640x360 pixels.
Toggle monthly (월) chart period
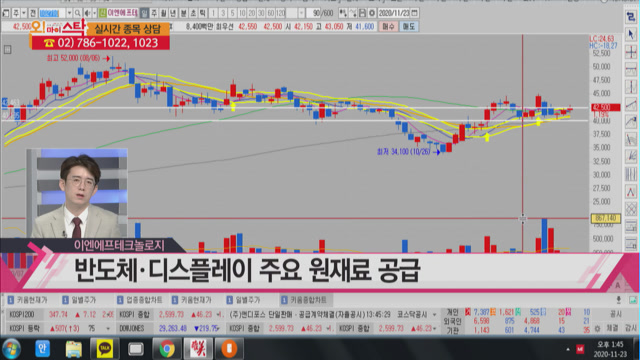tap(163, 13)
